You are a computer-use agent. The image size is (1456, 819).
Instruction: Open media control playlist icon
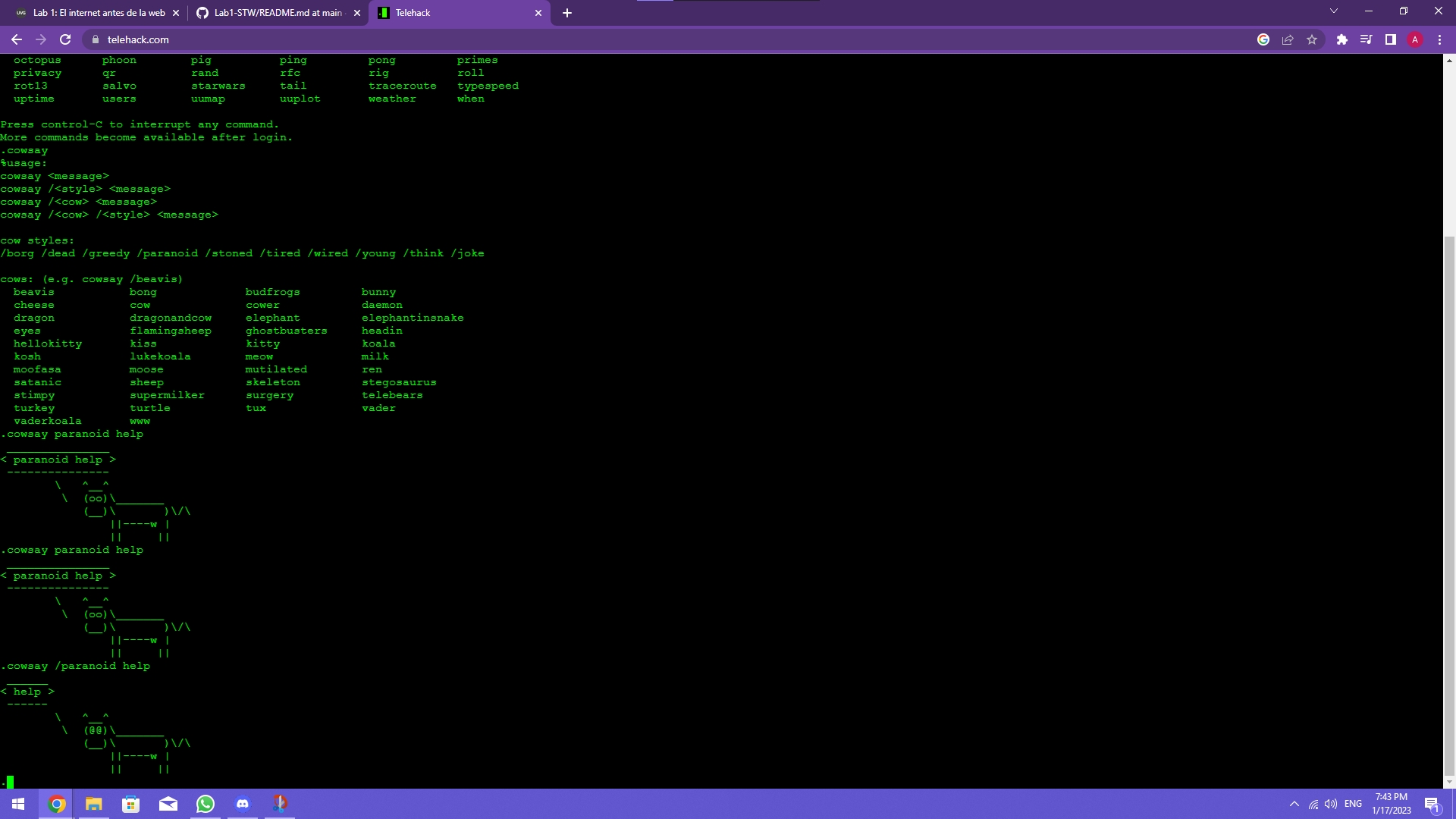pos(1367,39)
